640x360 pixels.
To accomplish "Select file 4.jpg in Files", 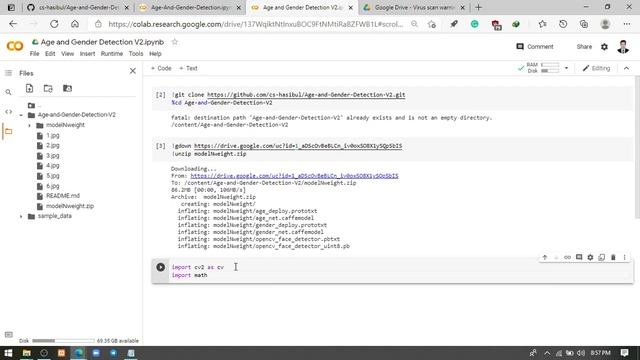I will click(53, 166).
